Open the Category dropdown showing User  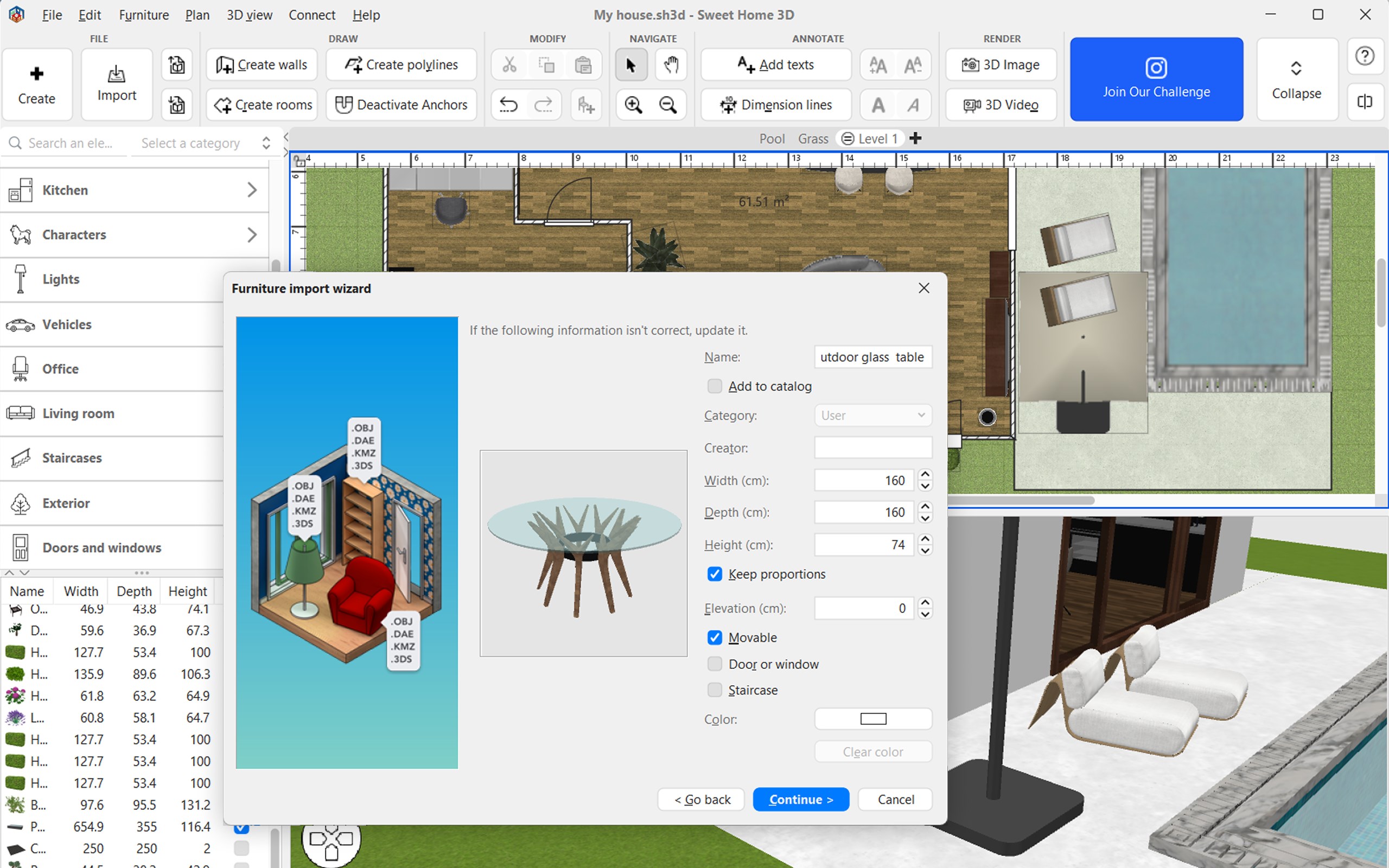click(872, 415)
